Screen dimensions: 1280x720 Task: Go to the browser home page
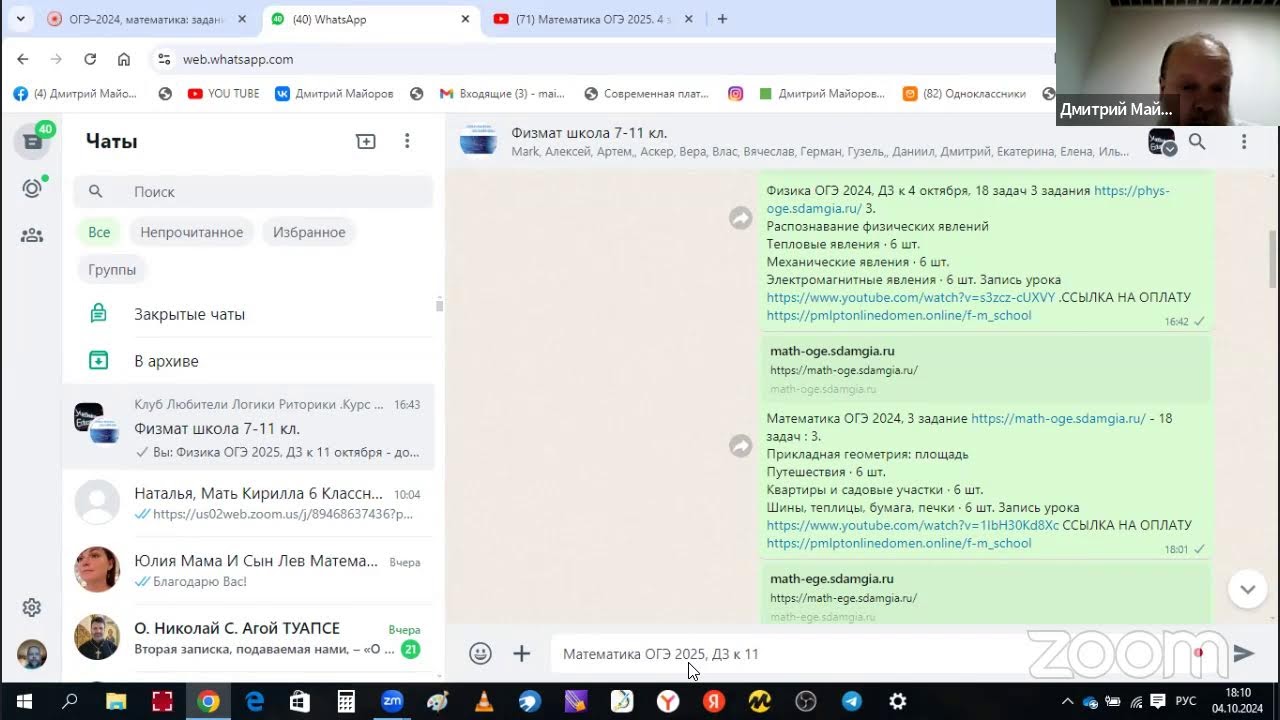[124, 59]
